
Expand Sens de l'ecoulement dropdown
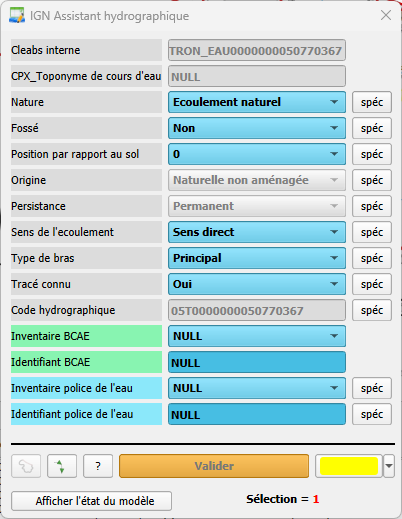[x=257, y=232]
